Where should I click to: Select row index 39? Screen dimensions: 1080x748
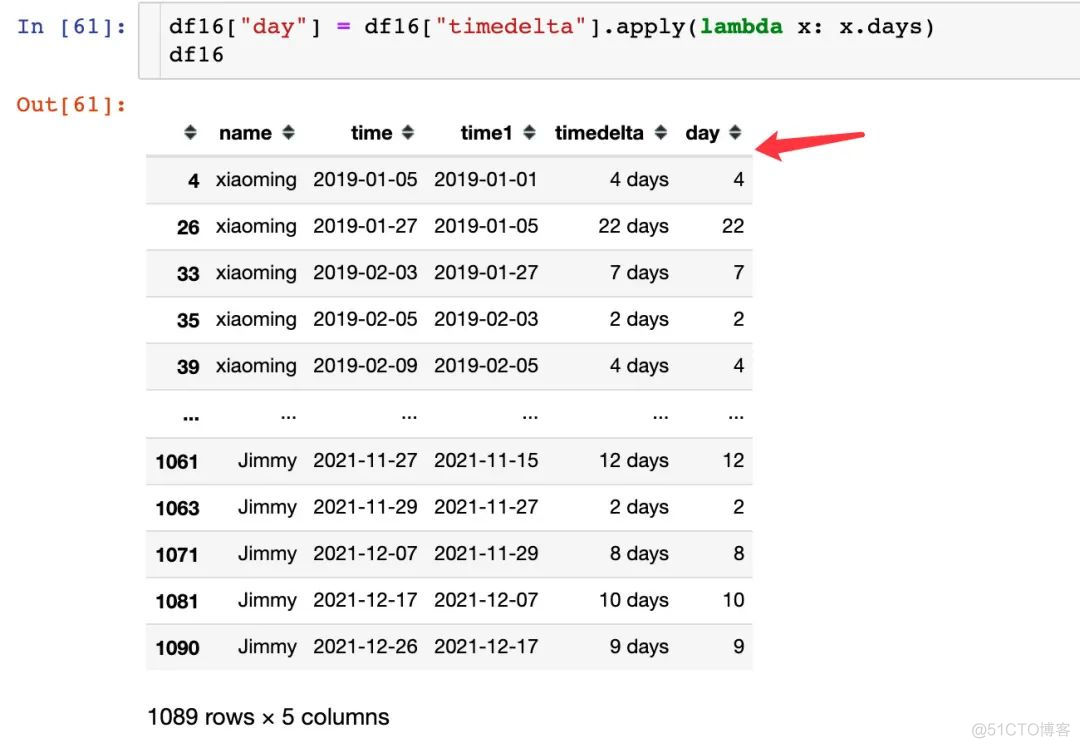coord(188,367)
